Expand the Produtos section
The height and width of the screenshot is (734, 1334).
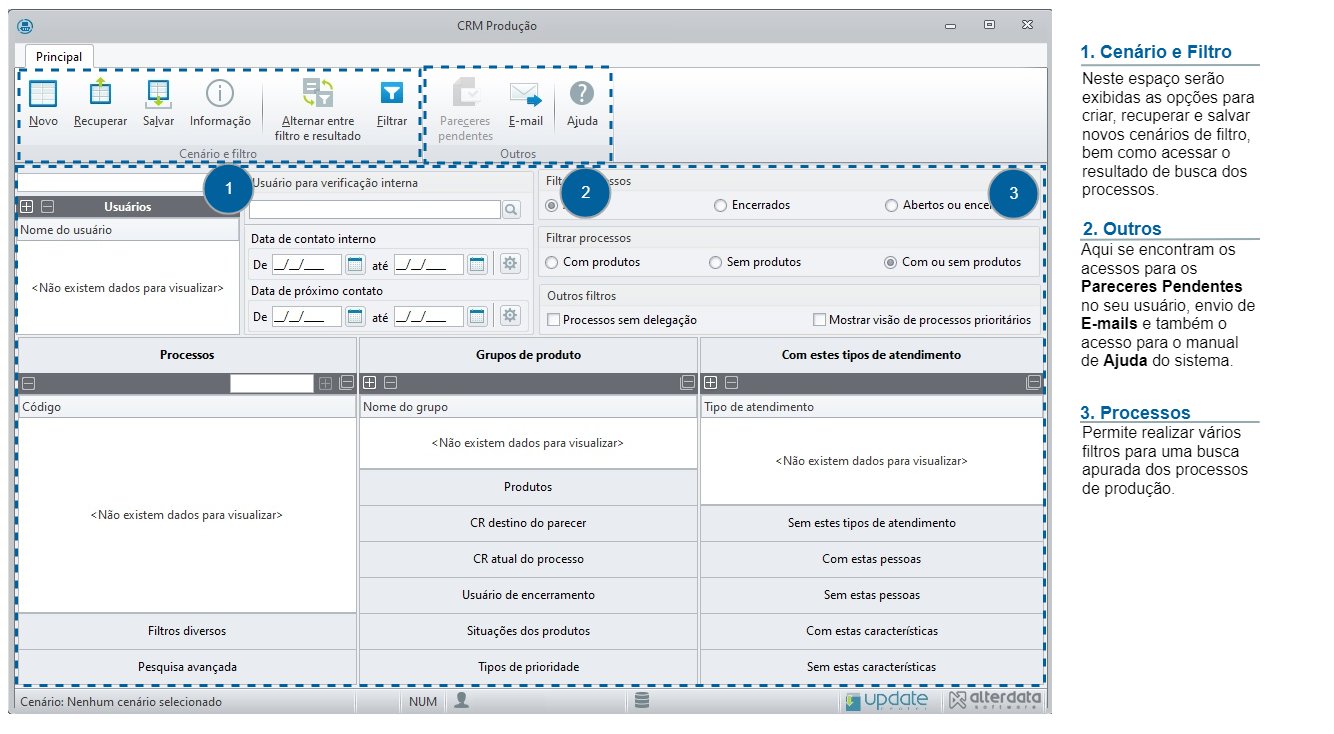coord(528,487)
